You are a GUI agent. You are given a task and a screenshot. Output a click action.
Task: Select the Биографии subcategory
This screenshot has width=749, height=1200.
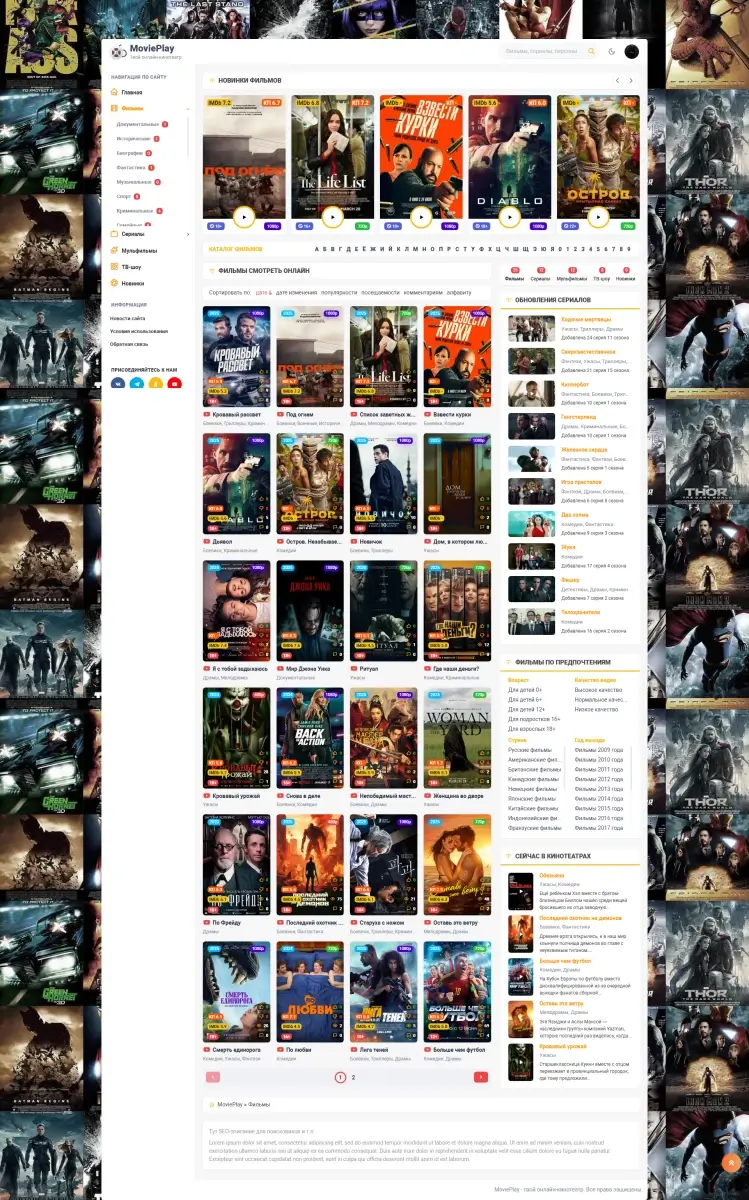point(130,153)
